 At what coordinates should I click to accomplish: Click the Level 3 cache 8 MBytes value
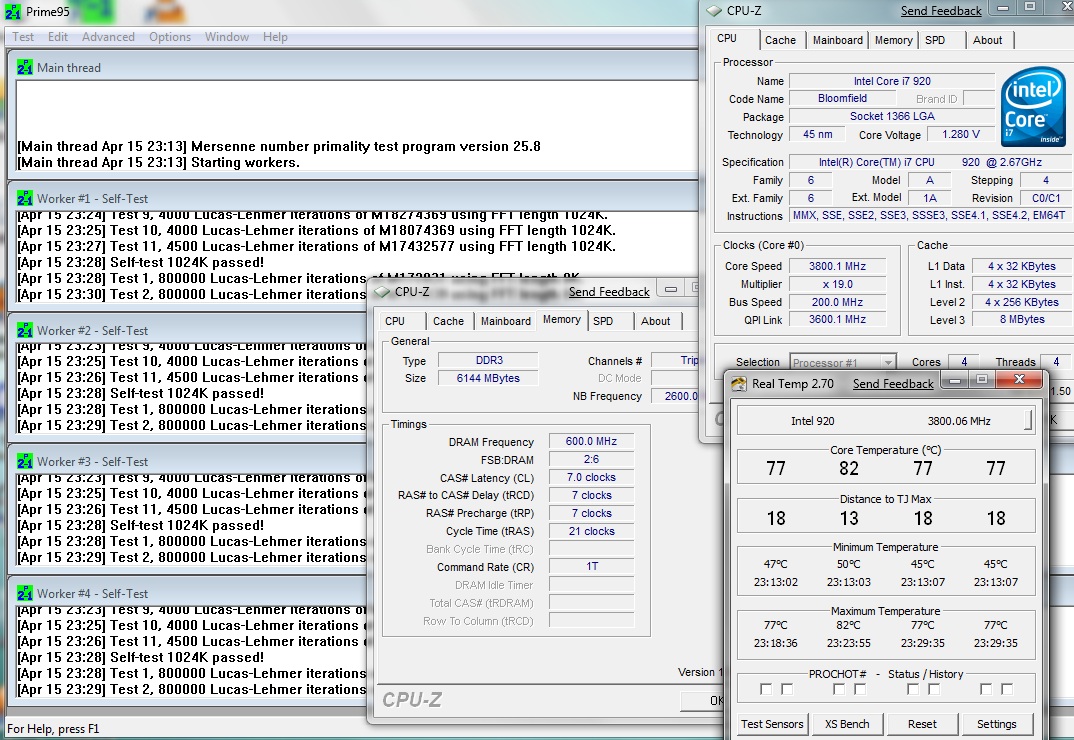[x=1022, y=319]
